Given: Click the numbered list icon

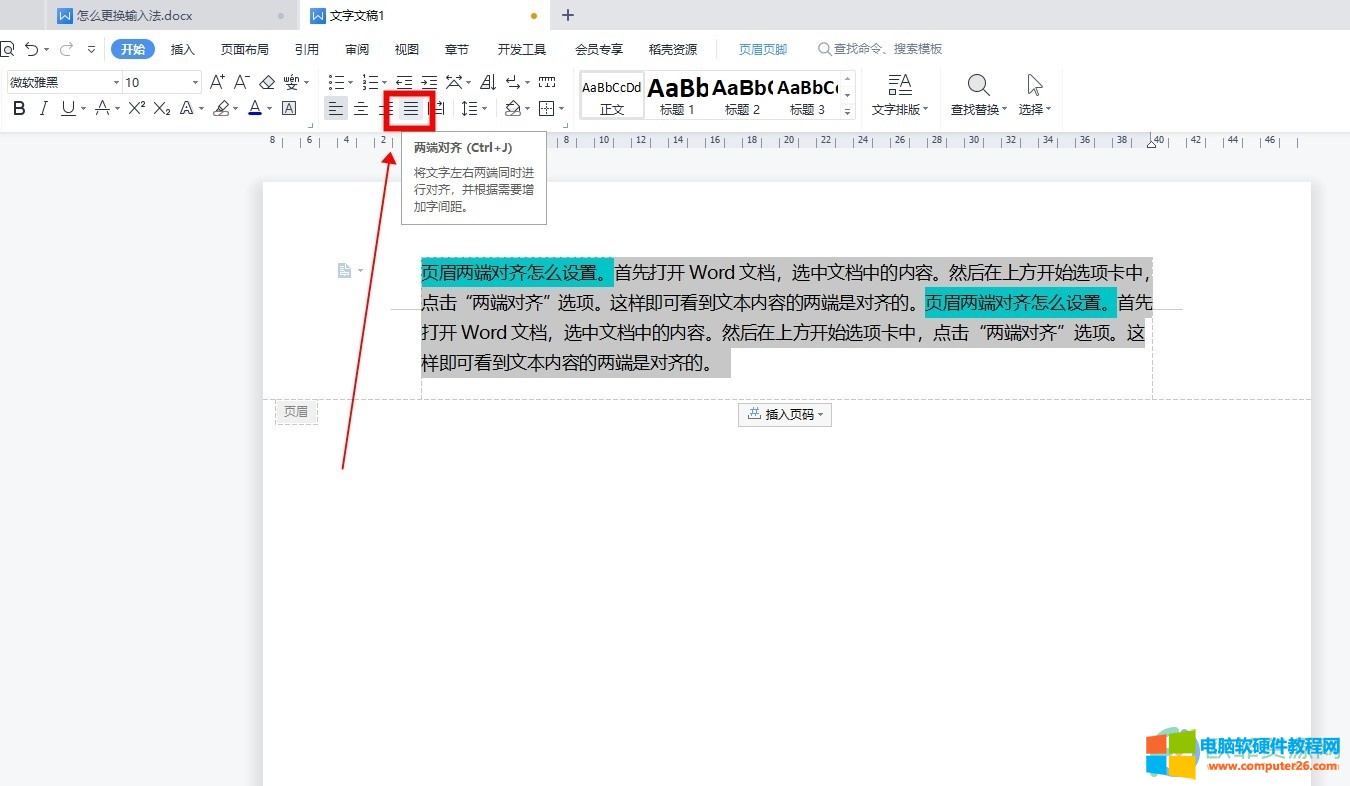Looking at the screenshot, I should click(x=370, y=82).
